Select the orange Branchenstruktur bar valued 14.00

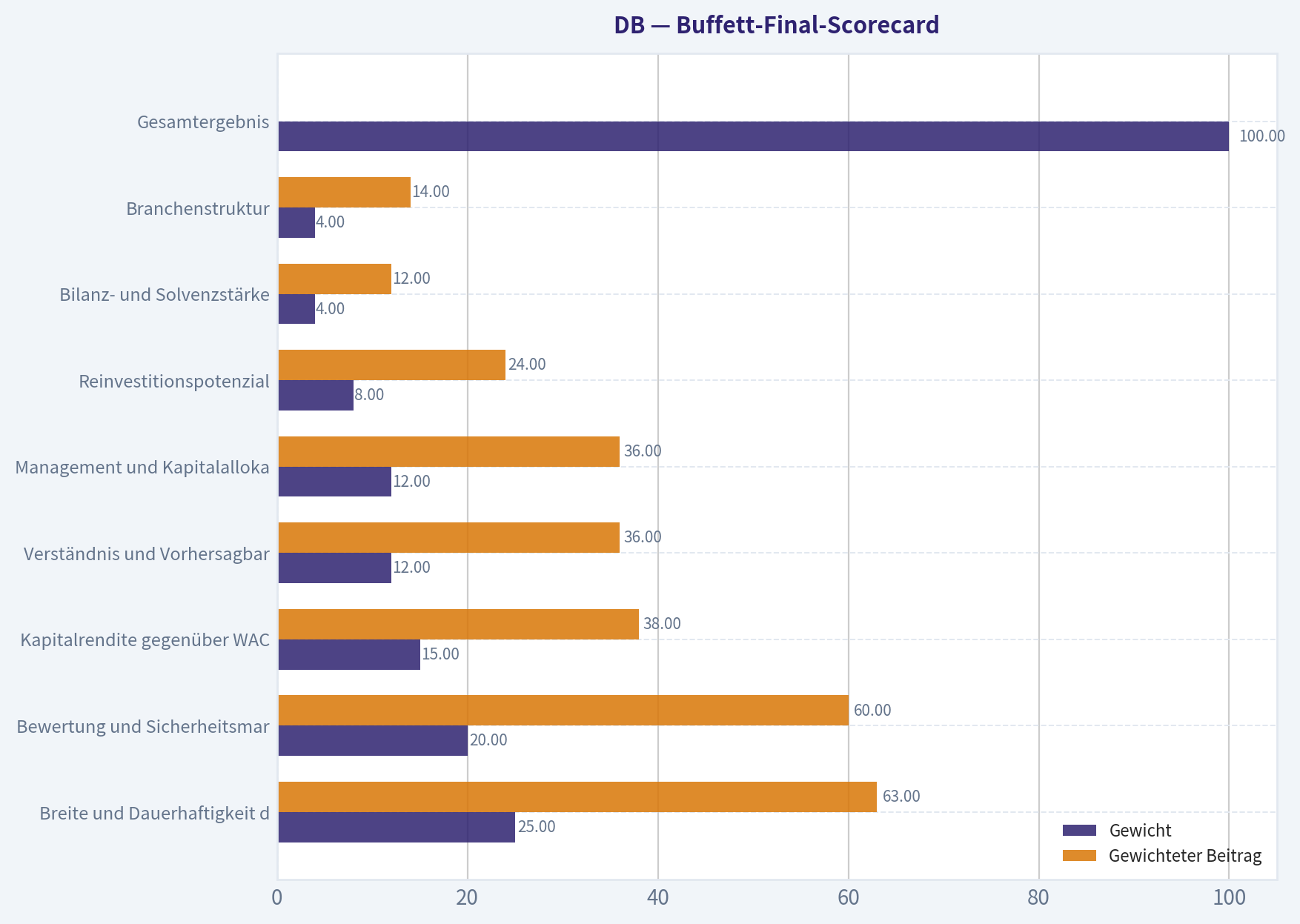[344, 192]
